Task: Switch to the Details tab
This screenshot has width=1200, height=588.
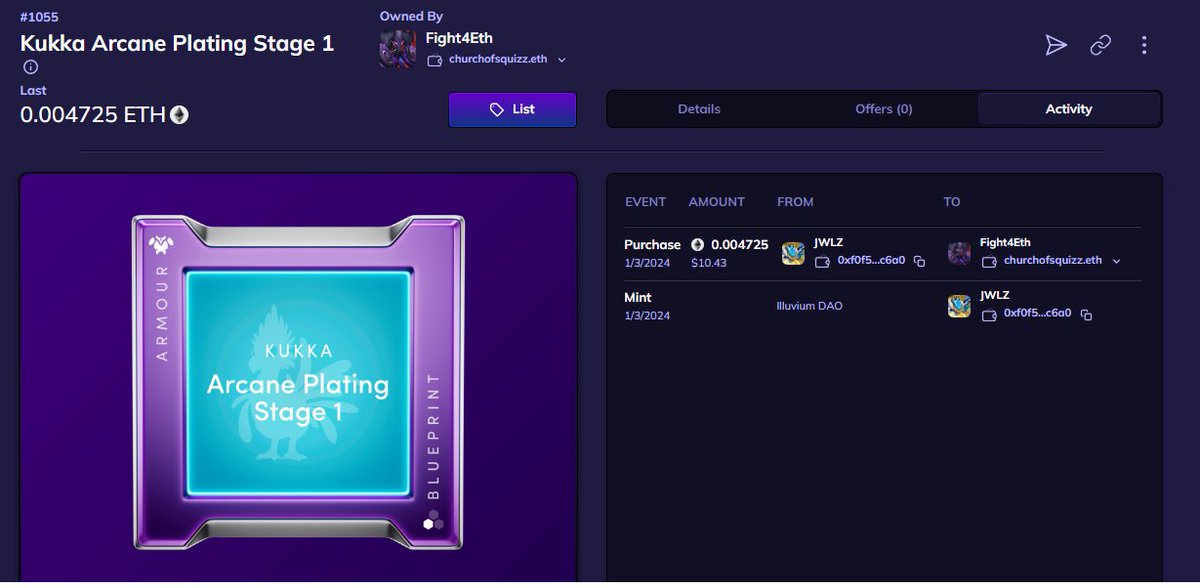Action: [x=699, y=109]
